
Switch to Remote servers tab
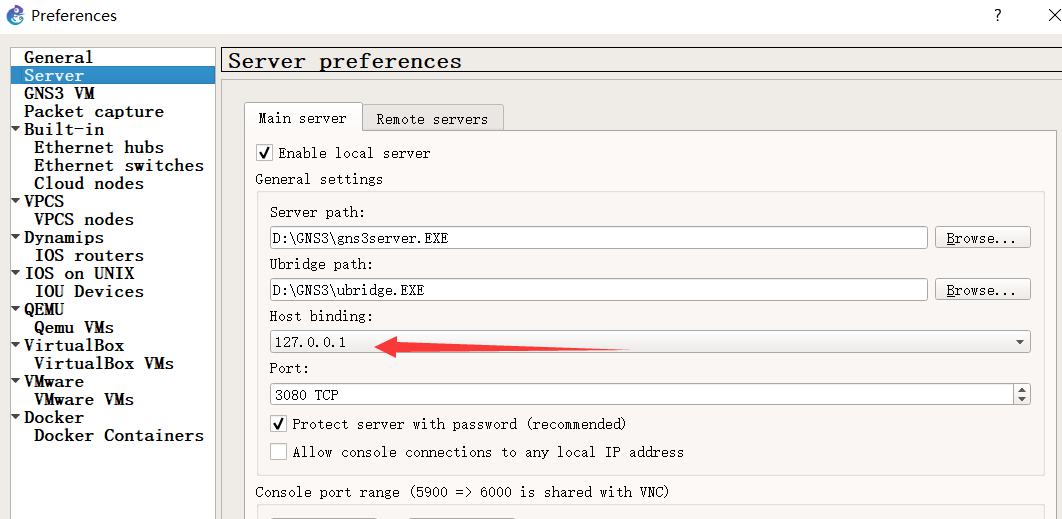point(432,119)
